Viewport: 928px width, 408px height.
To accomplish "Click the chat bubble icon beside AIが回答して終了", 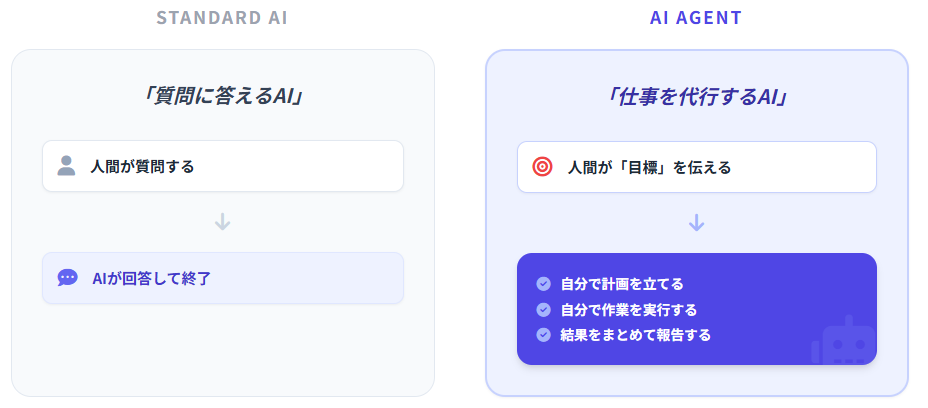I will pos(67,278).
